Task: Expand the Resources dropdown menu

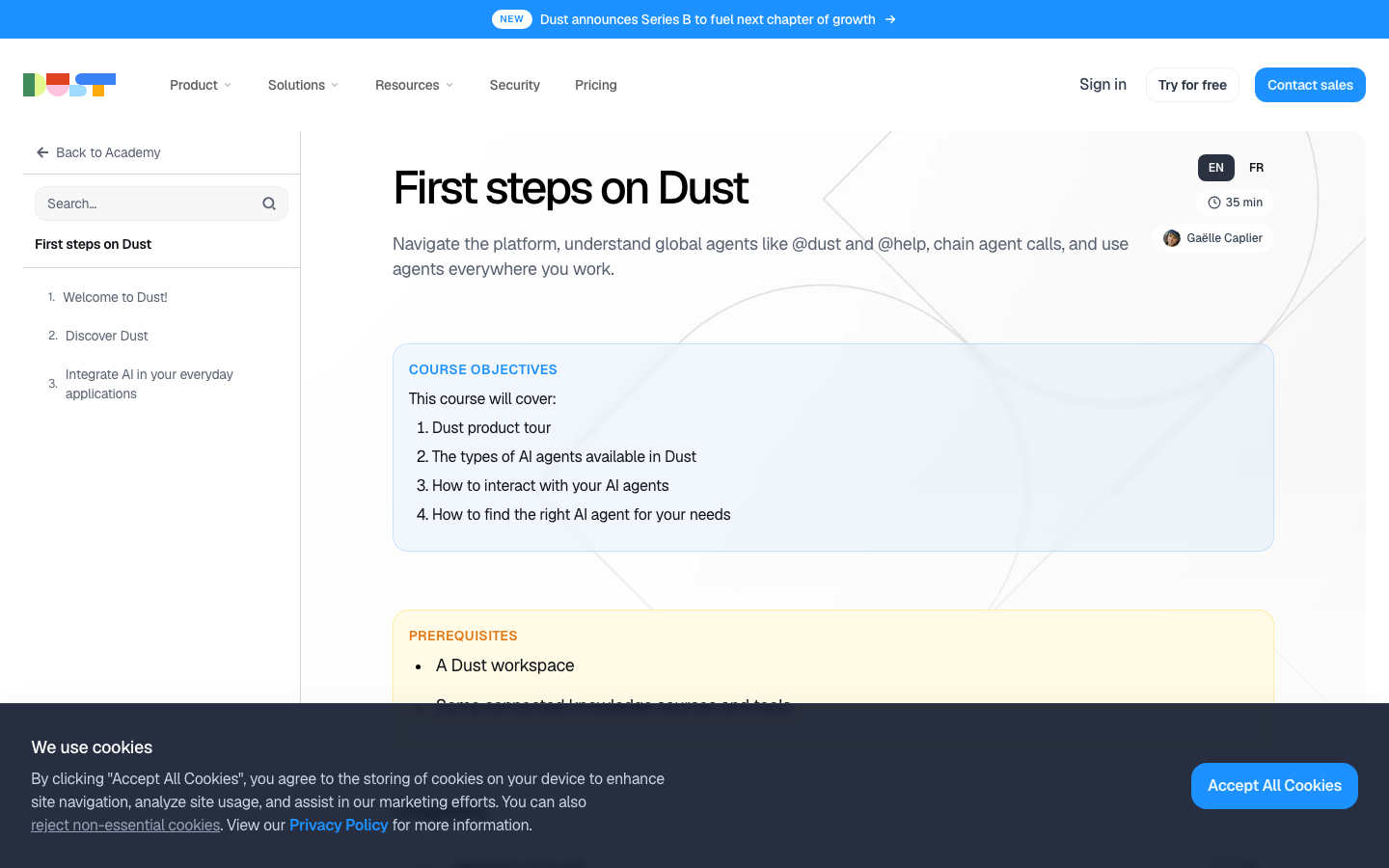Action: coord(414,85)
